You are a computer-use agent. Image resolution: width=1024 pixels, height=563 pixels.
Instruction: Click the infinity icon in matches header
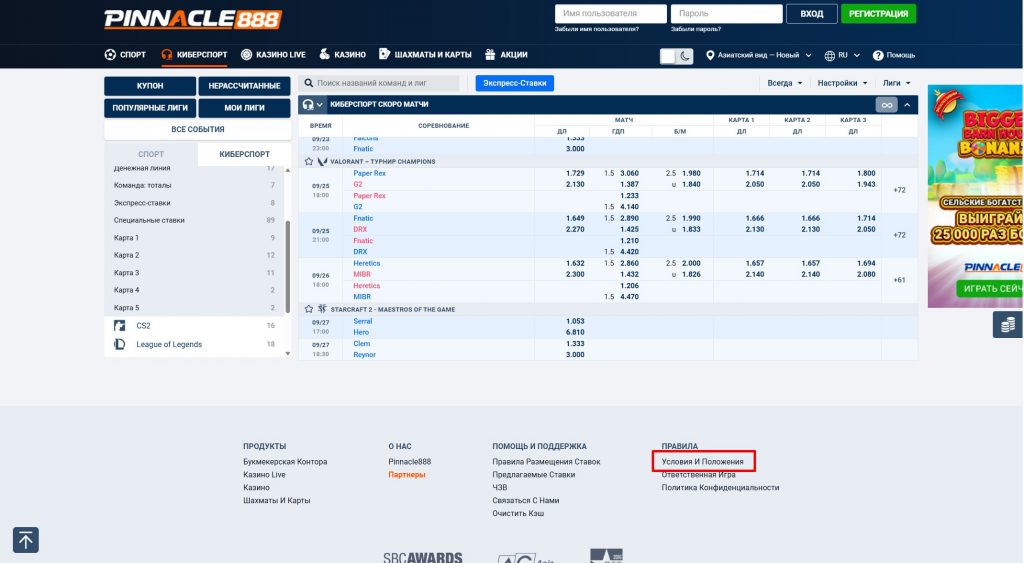pos(886,105)
